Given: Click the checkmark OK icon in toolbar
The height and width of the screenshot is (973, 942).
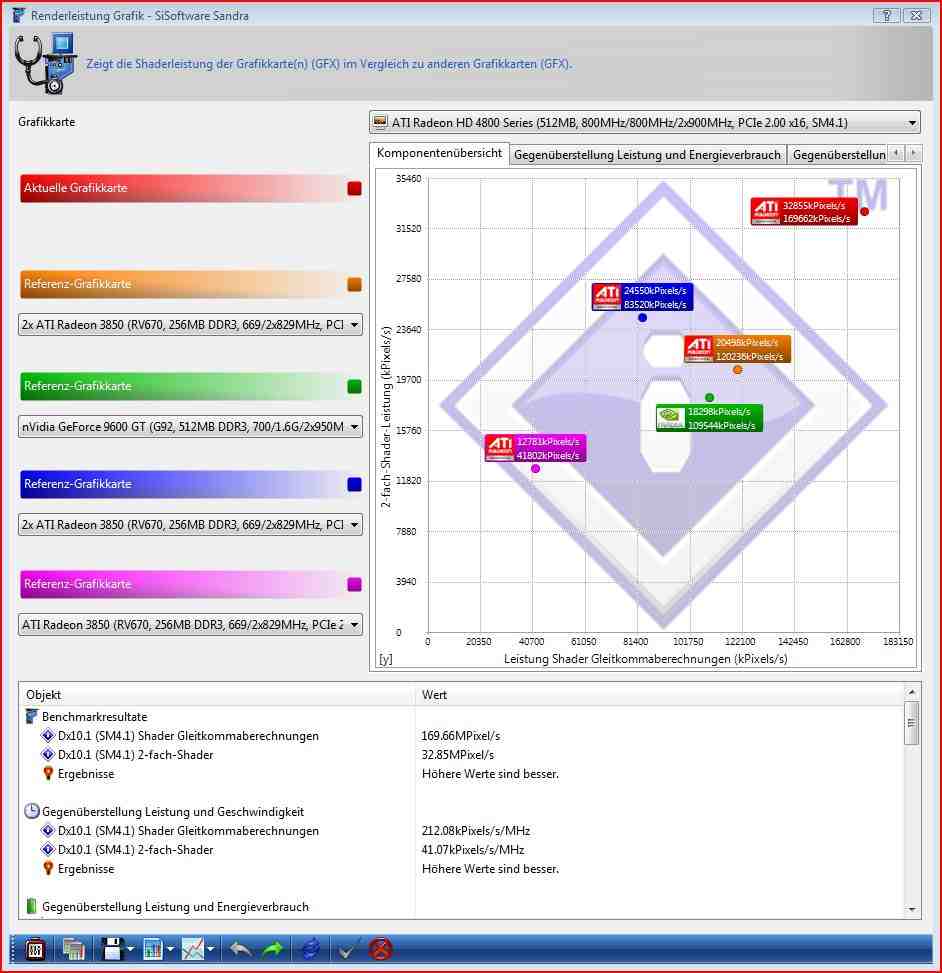Looking at the screenshot, I should [x=348, y=949].
